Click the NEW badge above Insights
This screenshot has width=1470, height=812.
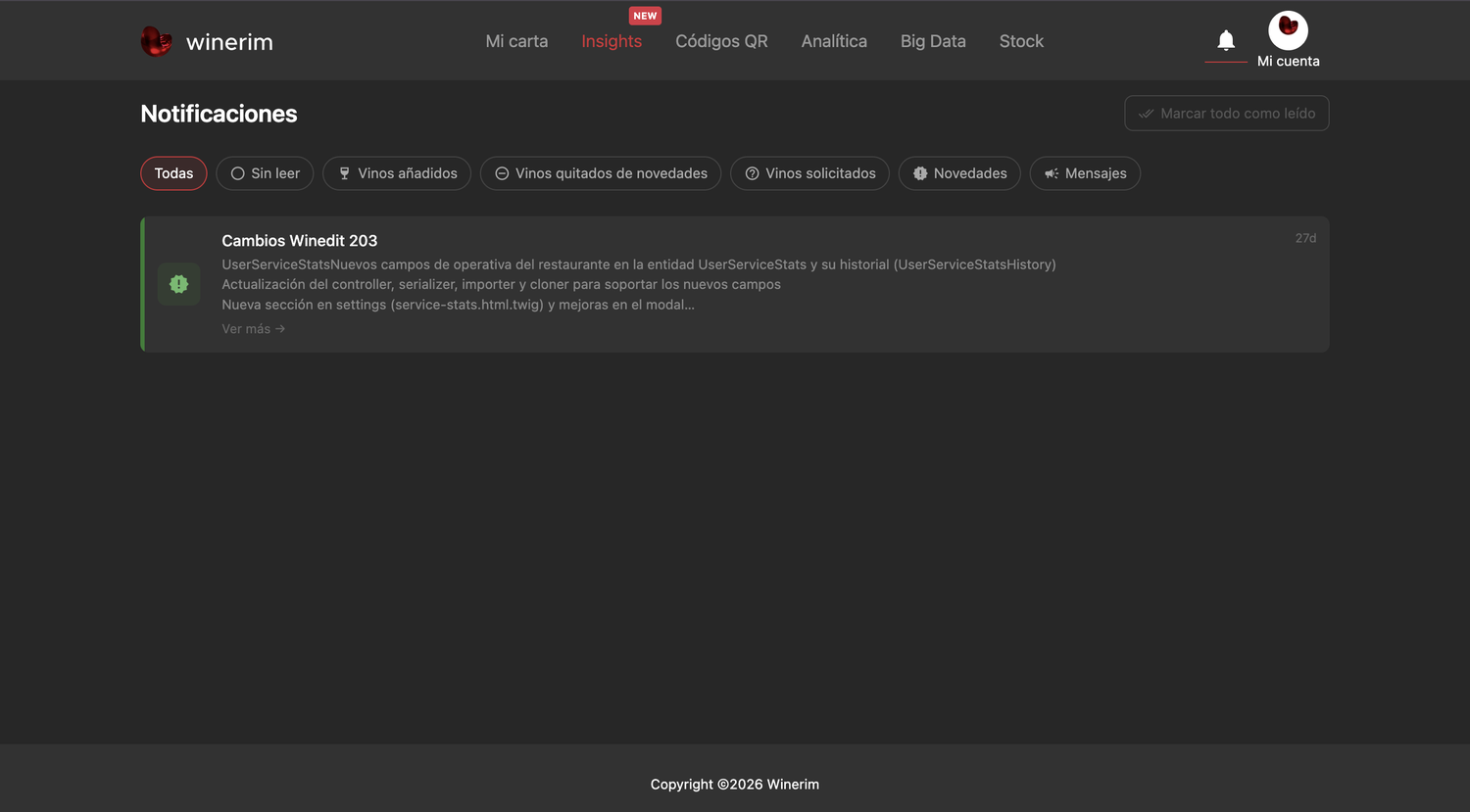[x=645, y=16]
